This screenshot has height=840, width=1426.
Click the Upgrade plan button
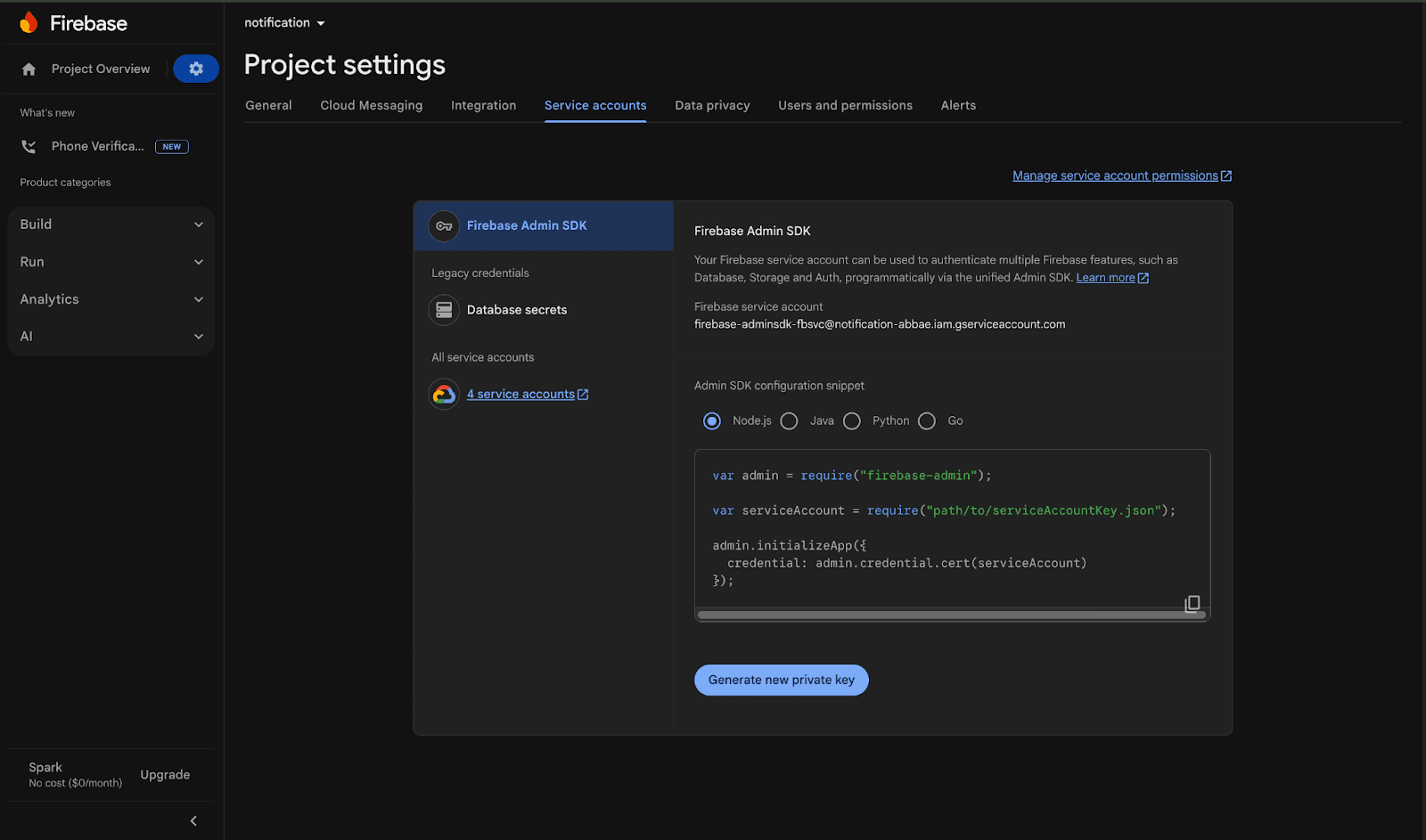click(165, 775)
